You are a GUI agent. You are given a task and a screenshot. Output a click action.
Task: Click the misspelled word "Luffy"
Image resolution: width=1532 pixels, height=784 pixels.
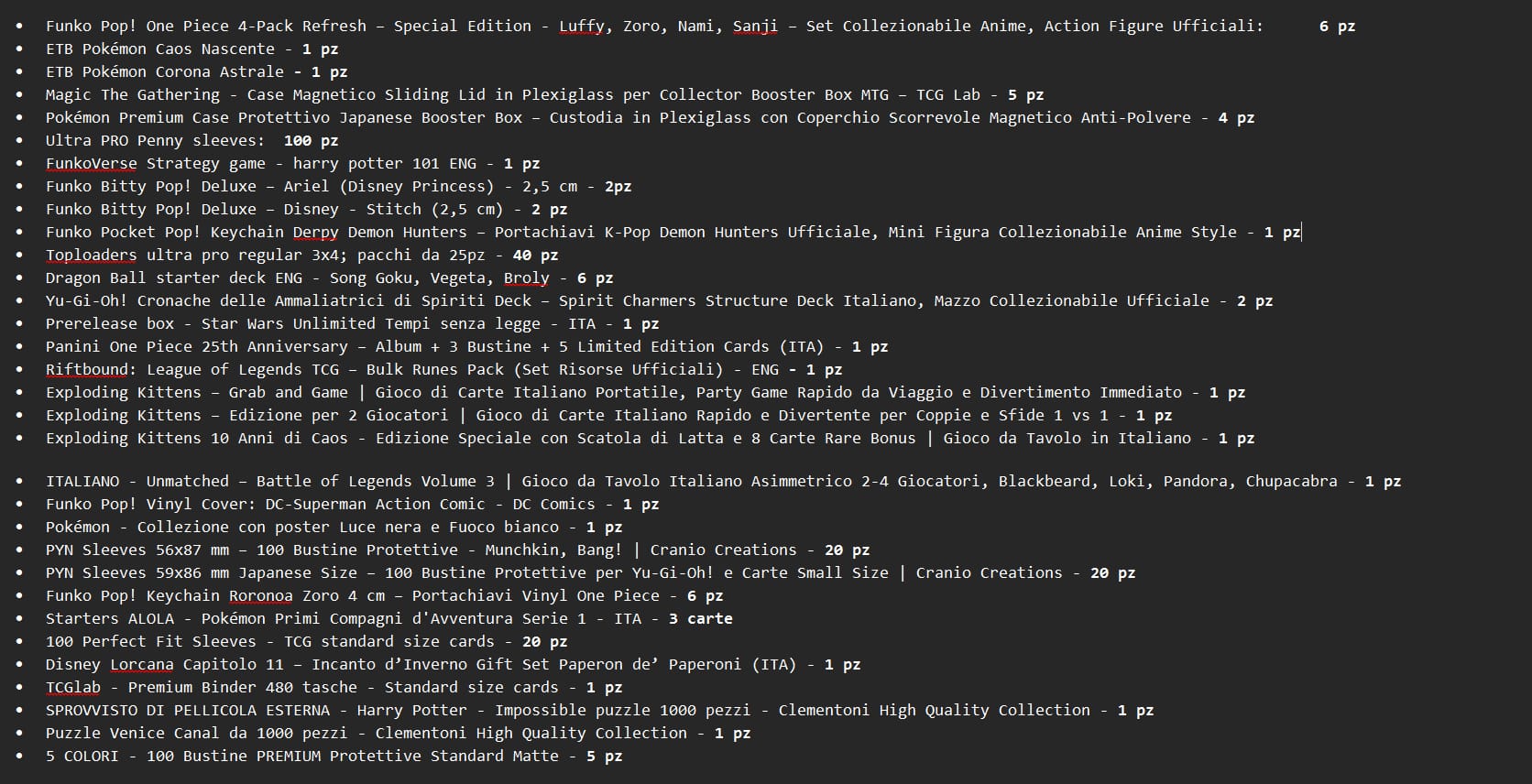(x=581, y=27)
